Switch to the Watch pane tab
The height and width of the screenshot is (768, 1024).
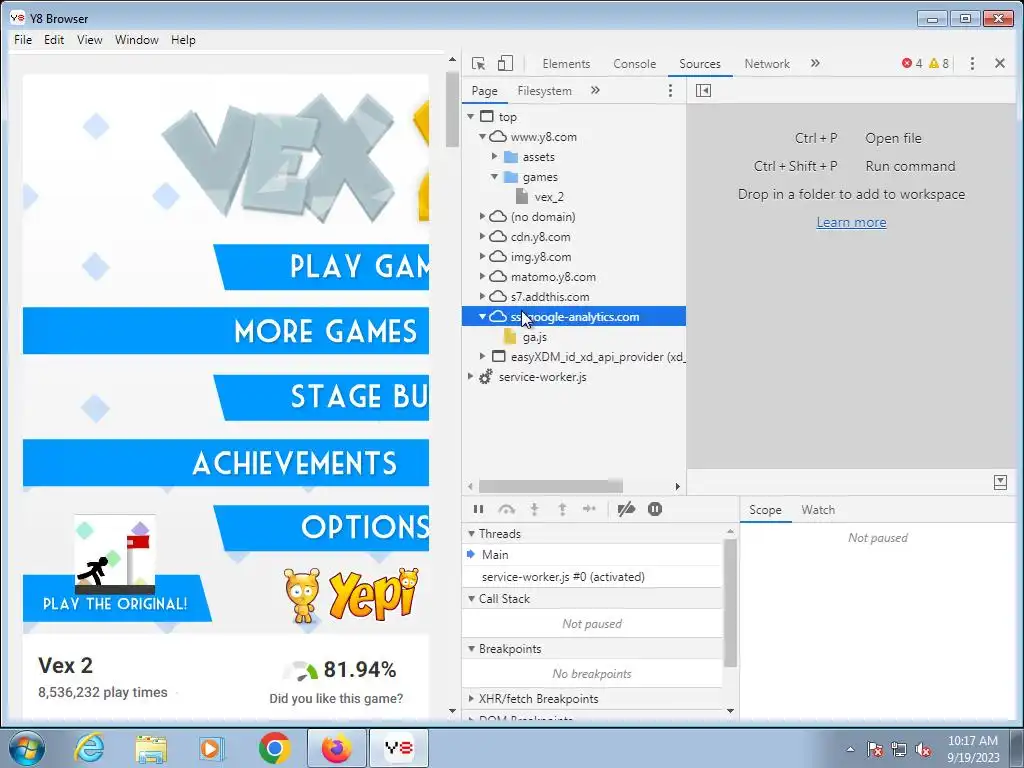[818, 510]
